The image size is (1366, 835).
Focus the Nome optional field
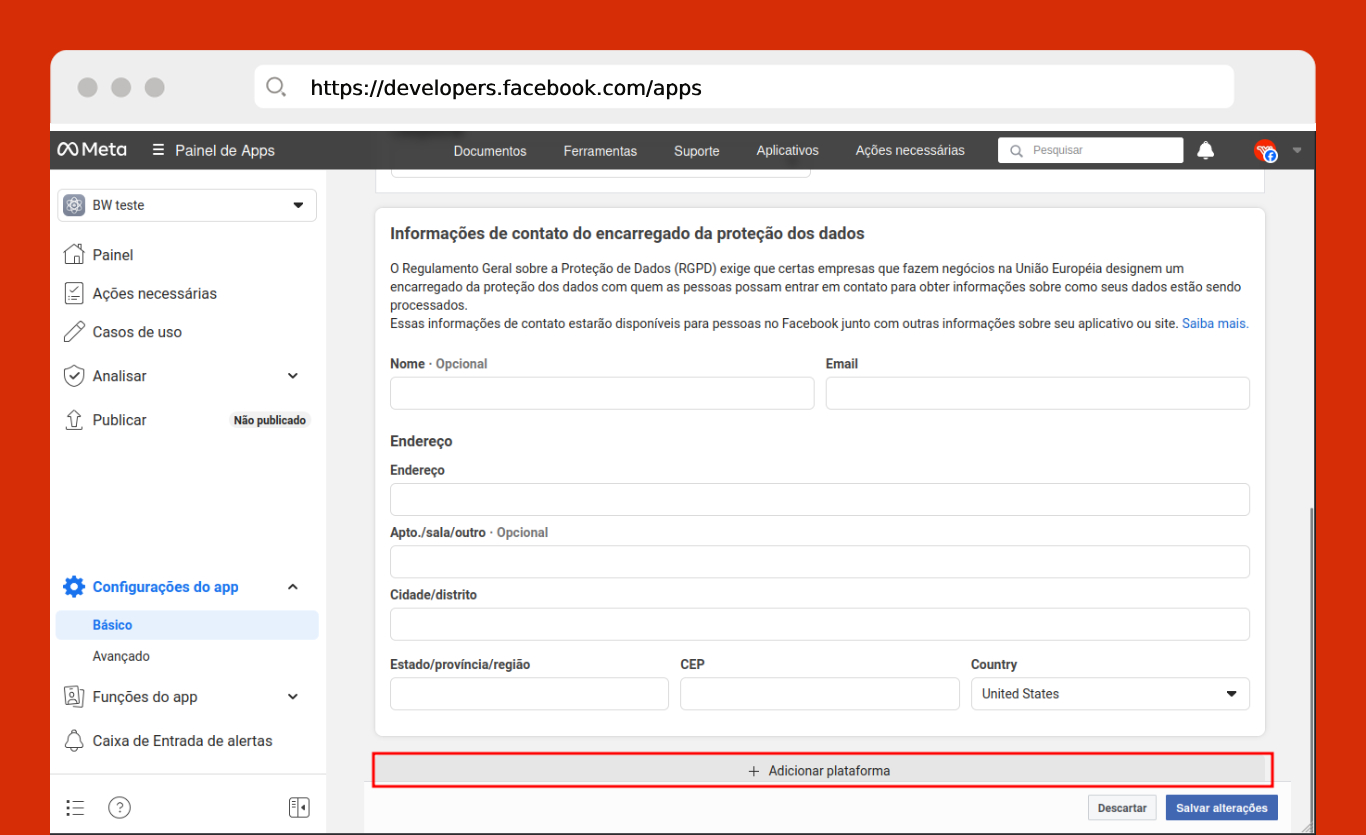click(x=602, y=393)
